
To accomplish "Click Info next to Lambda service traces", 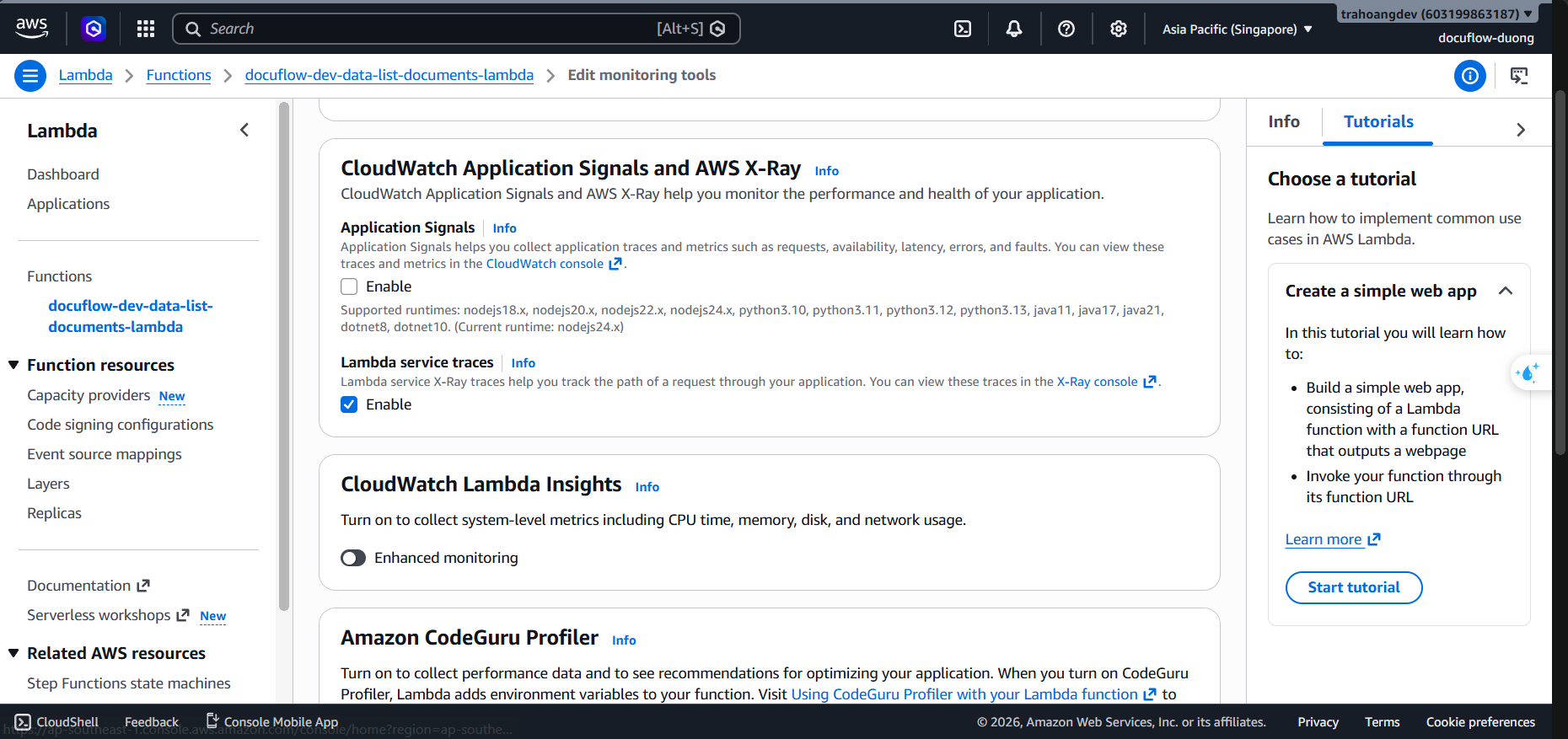I will (x=523, y=363).
